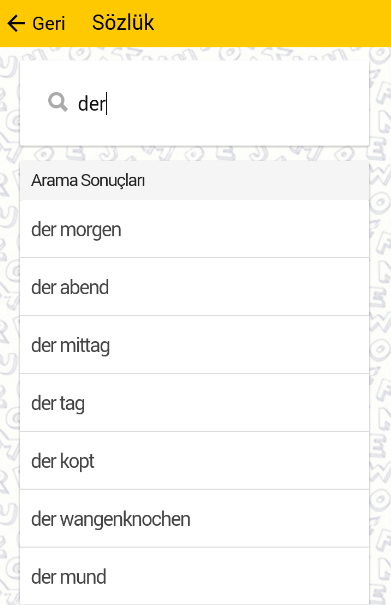Open the 'der morgen' result
Viewport: 391px width, 605px height.
[x=195, y=229]
